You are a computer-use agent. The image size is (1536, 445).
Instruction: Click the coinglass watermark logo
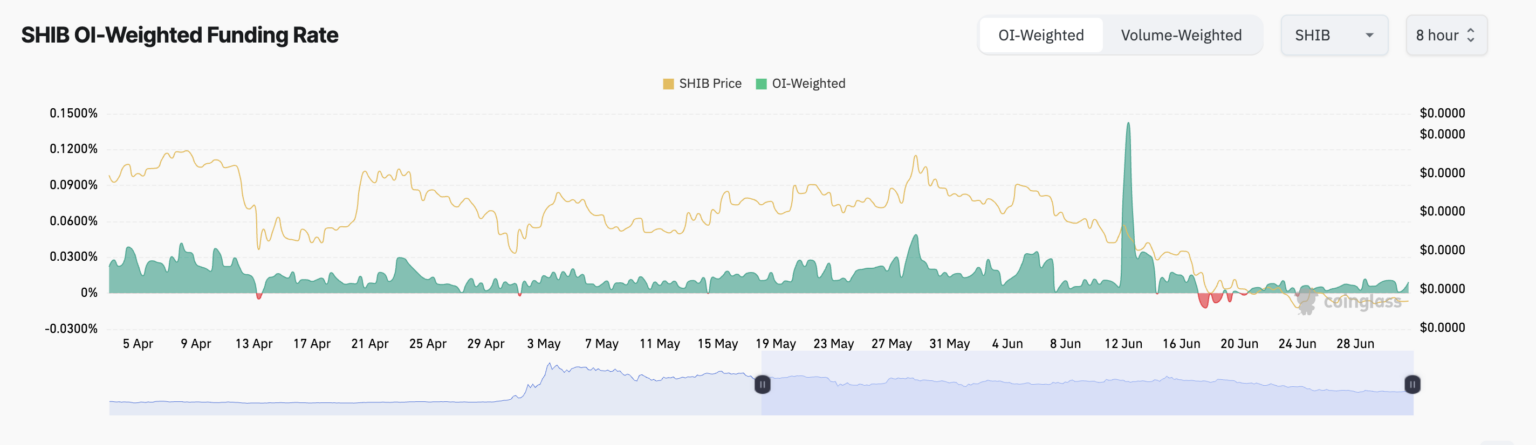(1349, 300)
